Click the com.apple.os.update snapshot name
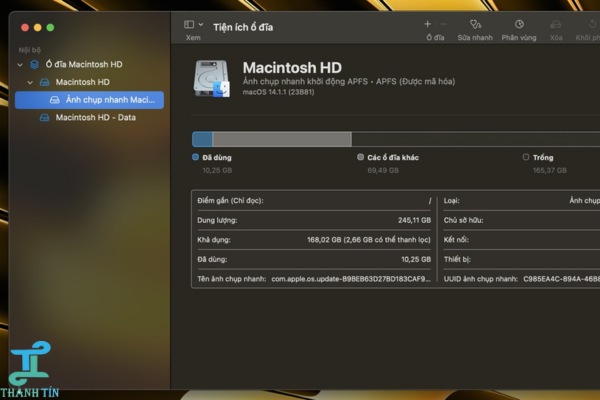600x400 pixels. (x=351, y=279)
